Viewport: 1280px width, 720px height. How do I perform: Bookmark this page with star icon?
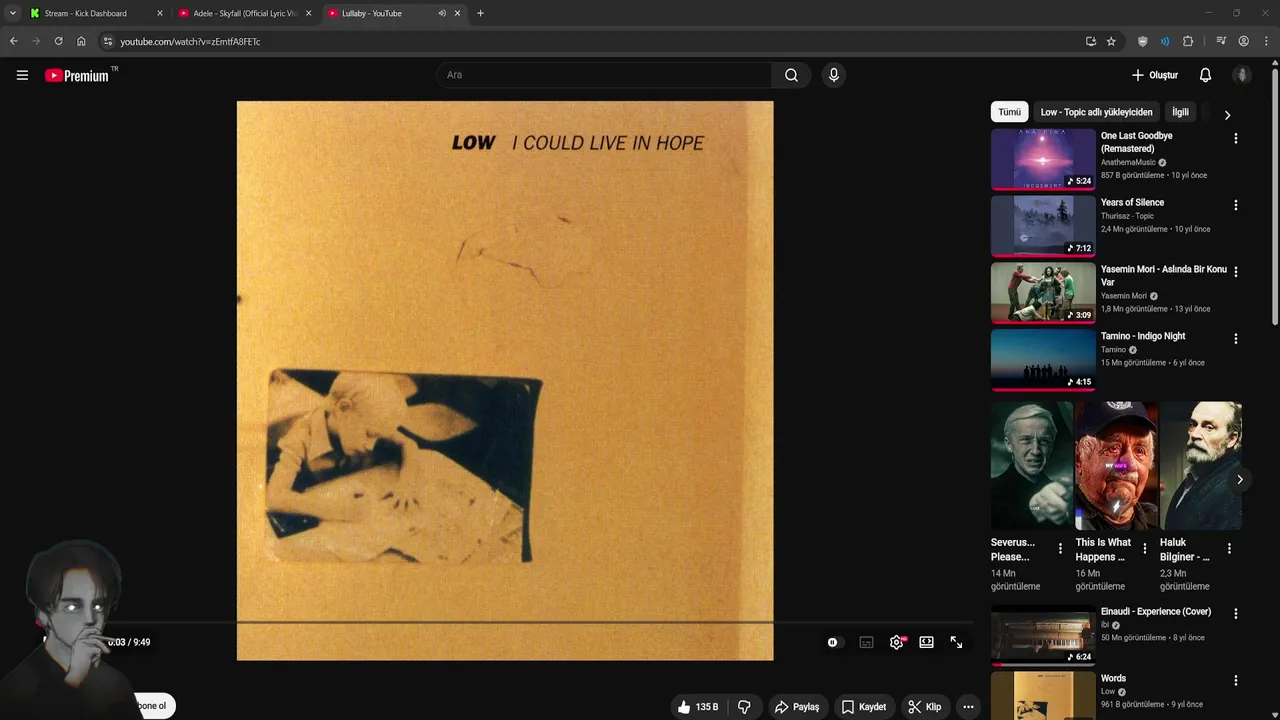tap(1111, 41)
